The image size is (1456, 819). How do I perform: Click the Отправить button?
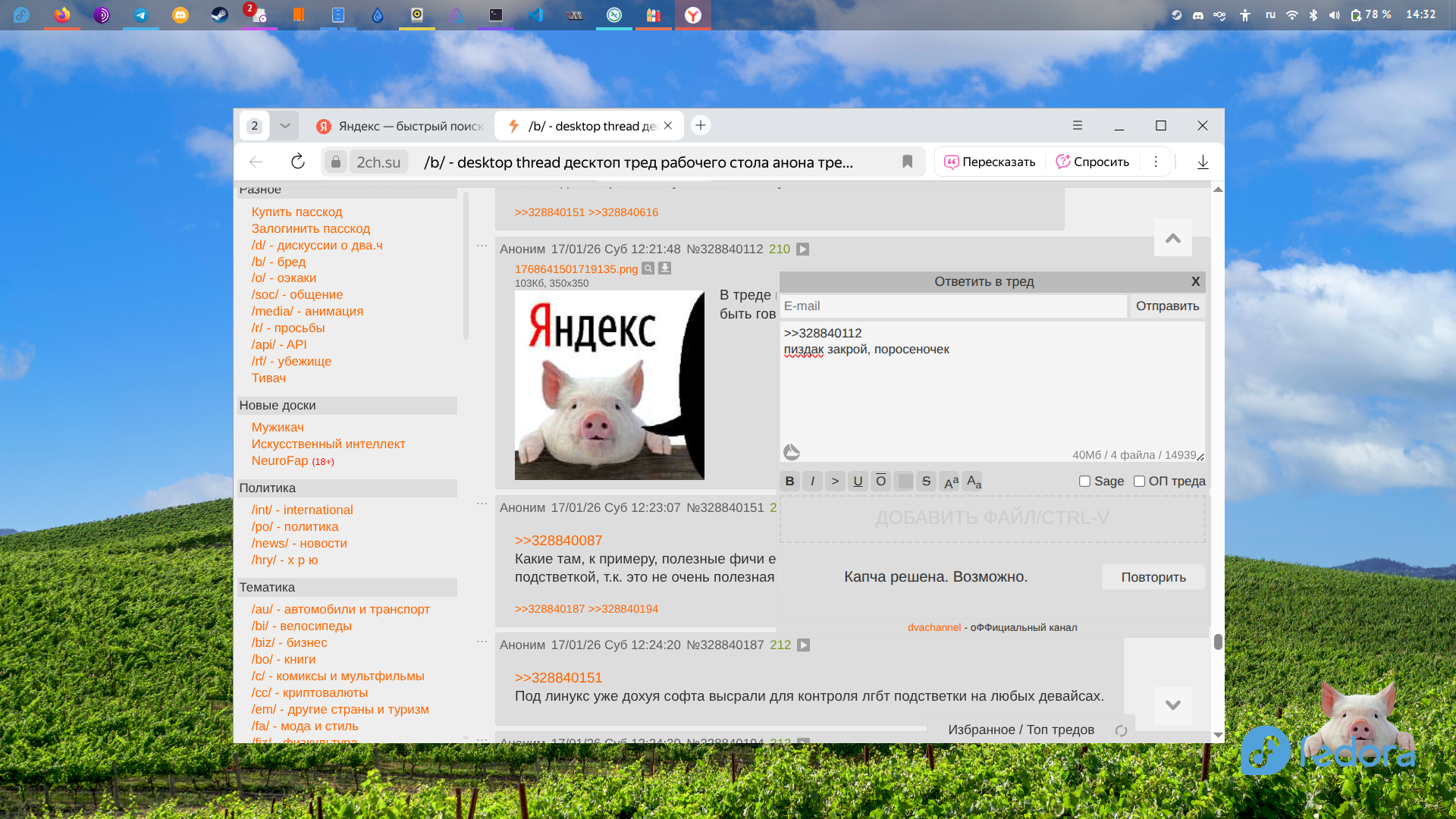1167,306
